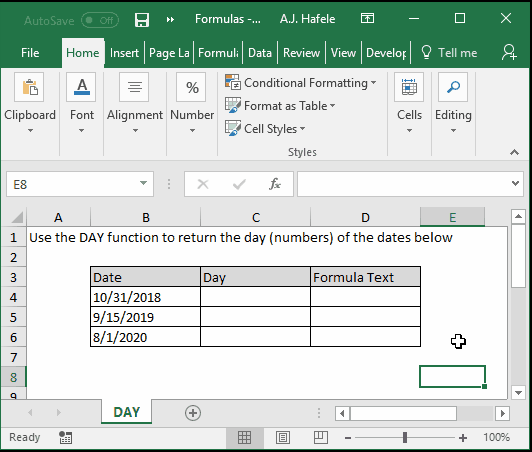The height and width of the screenshot is (452, 532).
Task: Select the 'Formula Text' header cell
Action: click(x=365, y=277)
